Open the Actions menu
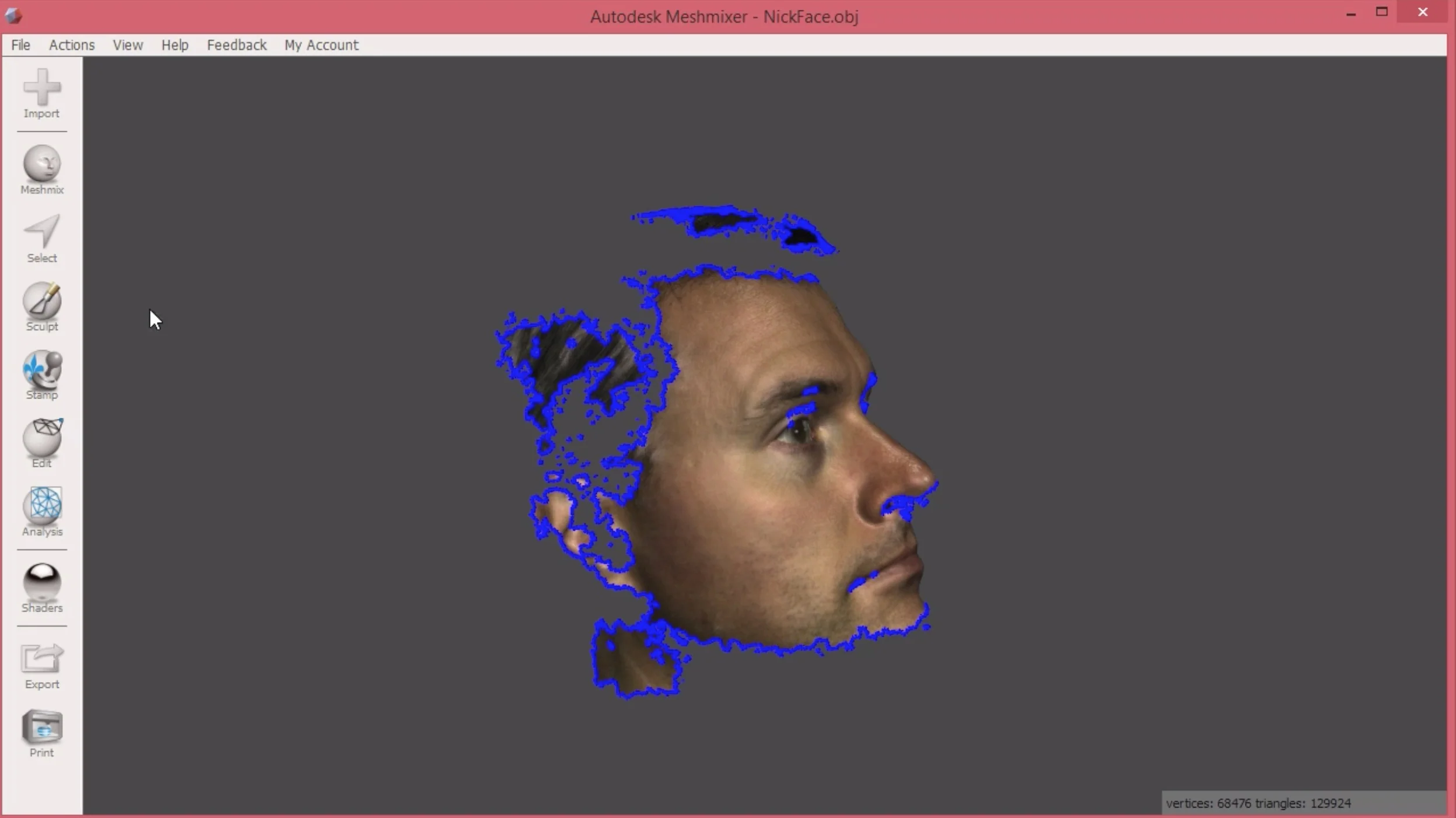The image size is (1456, 818). click(x=72, y=45)
